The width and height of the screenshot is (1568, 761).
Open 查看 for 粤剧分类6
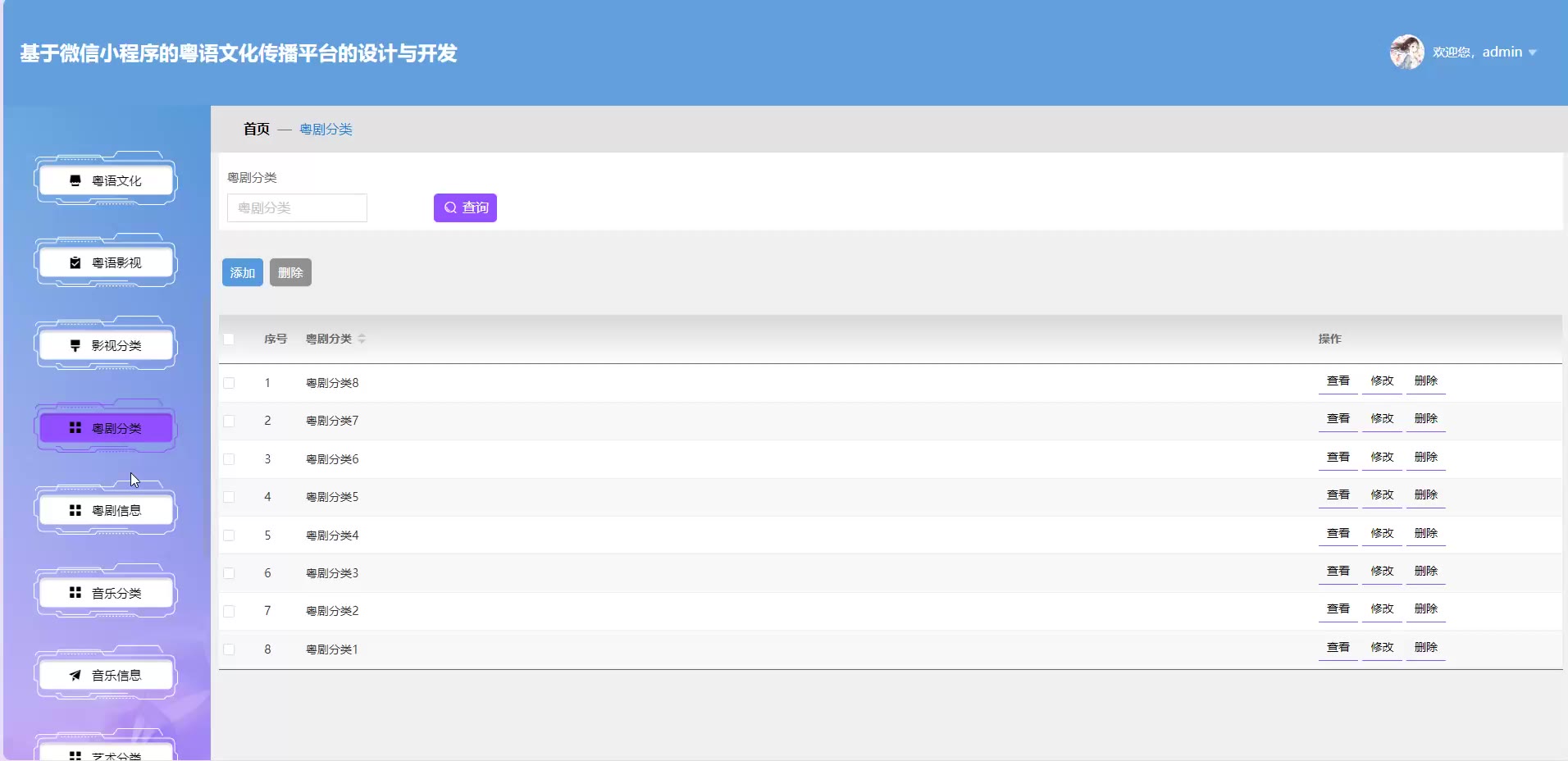coord(1338,458)
